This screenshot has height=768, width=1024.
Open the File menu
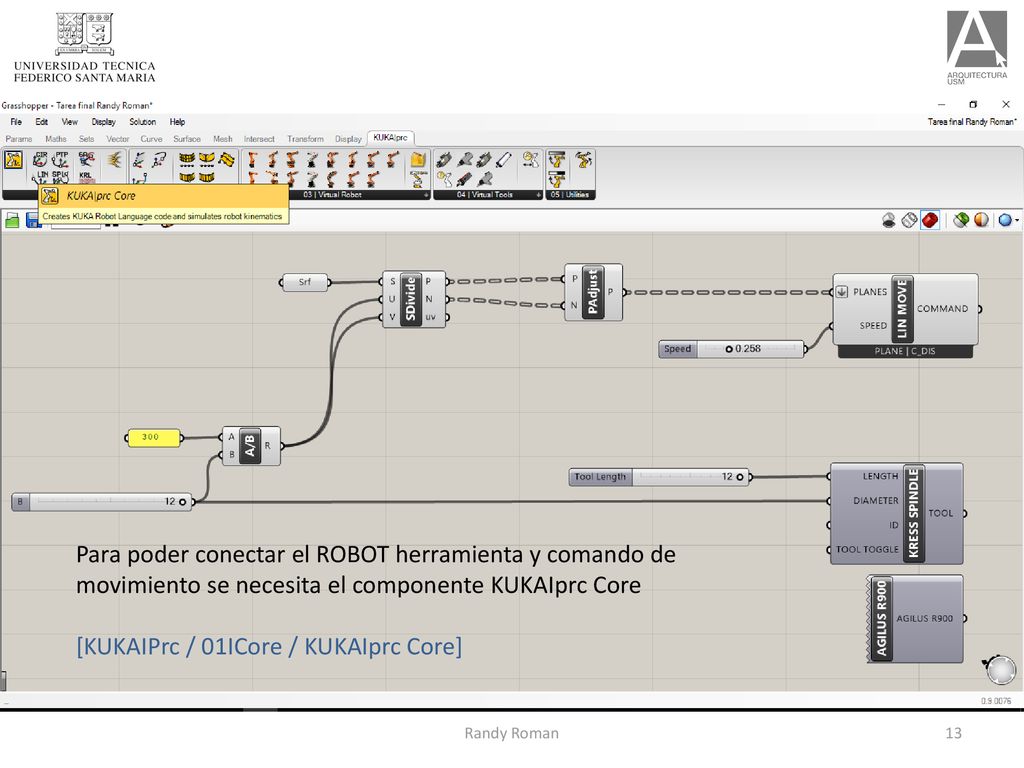coord(16,122)
